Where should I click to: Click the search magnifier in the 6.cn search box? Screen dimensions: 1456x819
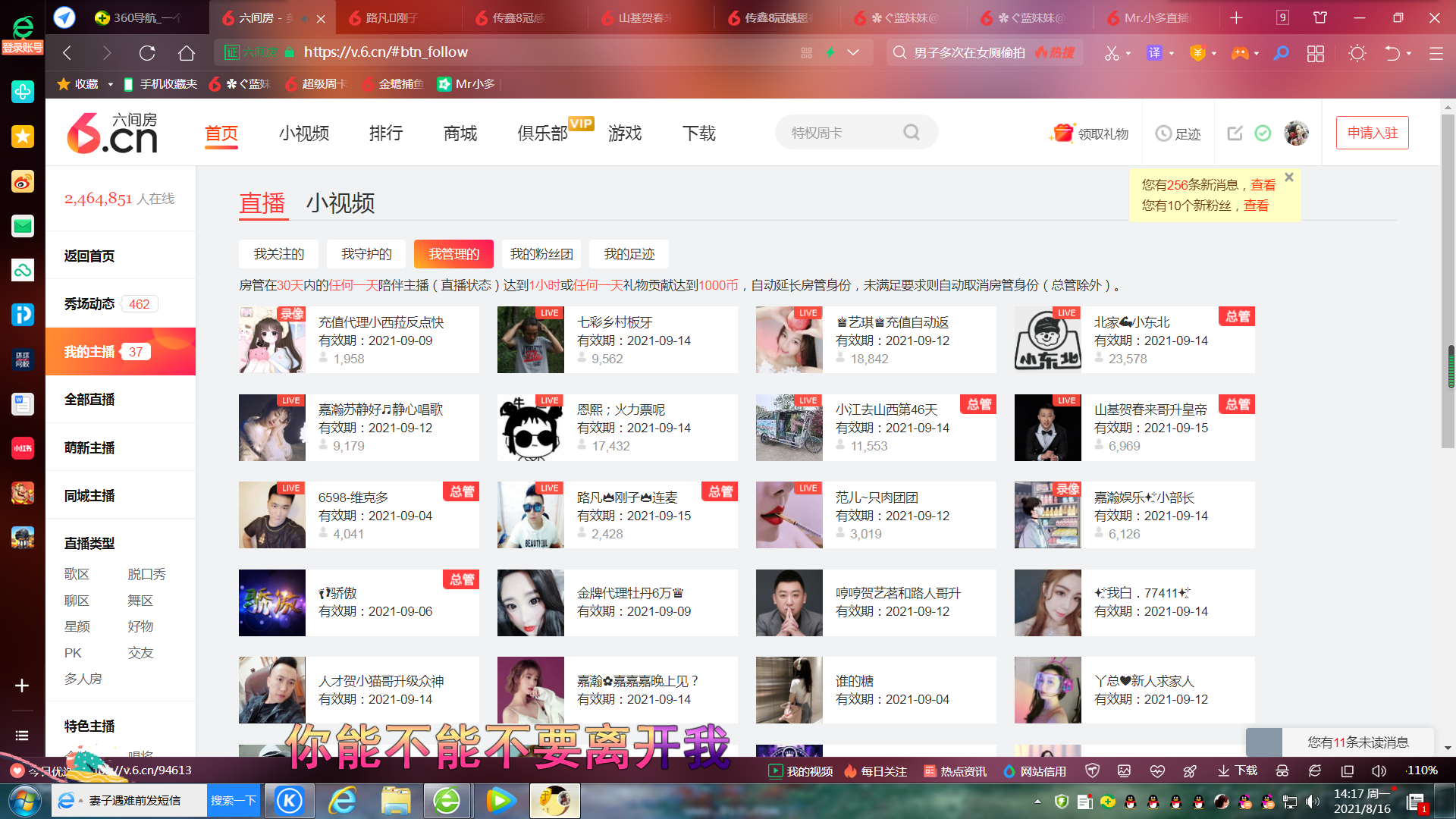pyautogui.click(x=912, y=133)
